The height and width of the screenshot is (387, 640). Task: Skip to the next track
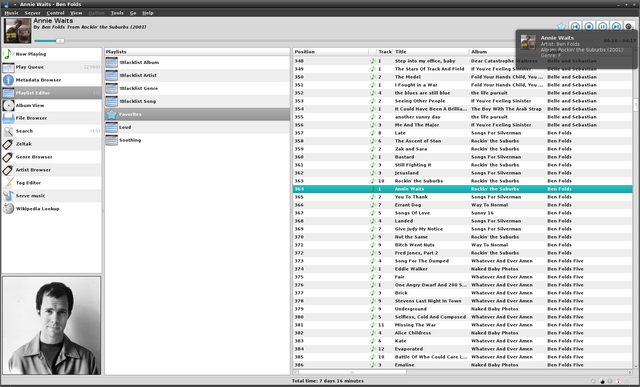point(616,27)
